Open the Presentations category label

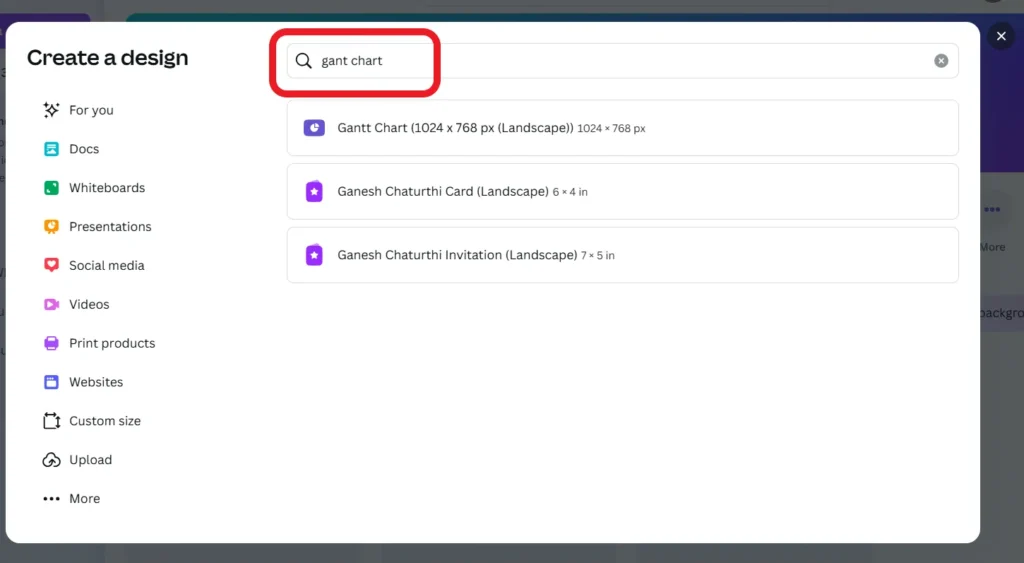point(110,227)
